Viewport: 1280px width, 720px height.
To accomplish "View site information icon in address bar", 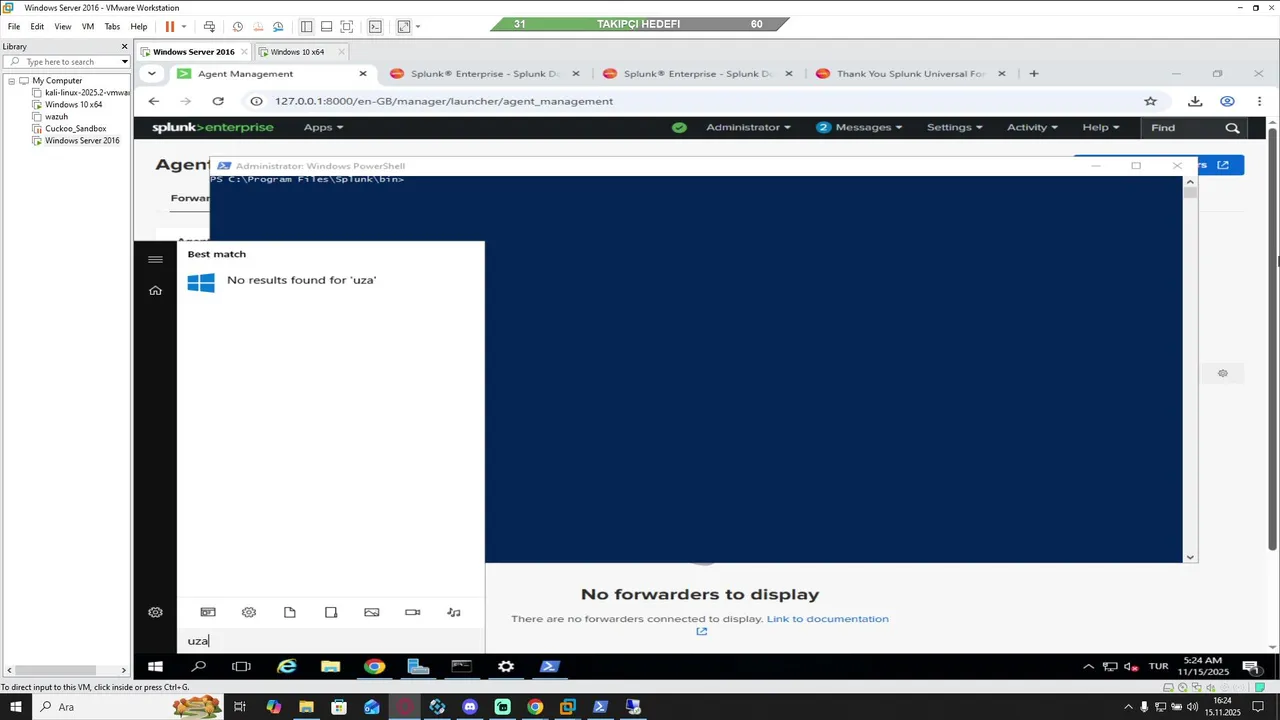I will 256,101.
